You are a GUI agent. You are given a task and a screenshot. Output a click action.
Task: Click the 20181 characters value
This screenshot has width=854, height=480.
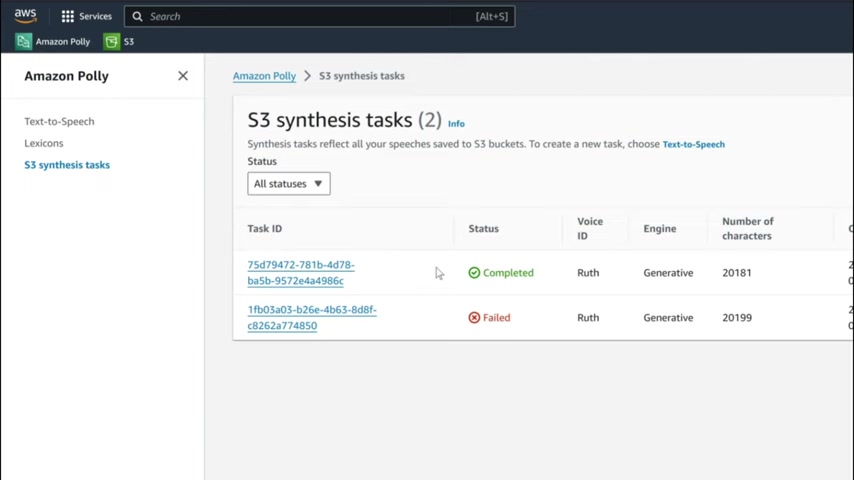pos(737,272)
